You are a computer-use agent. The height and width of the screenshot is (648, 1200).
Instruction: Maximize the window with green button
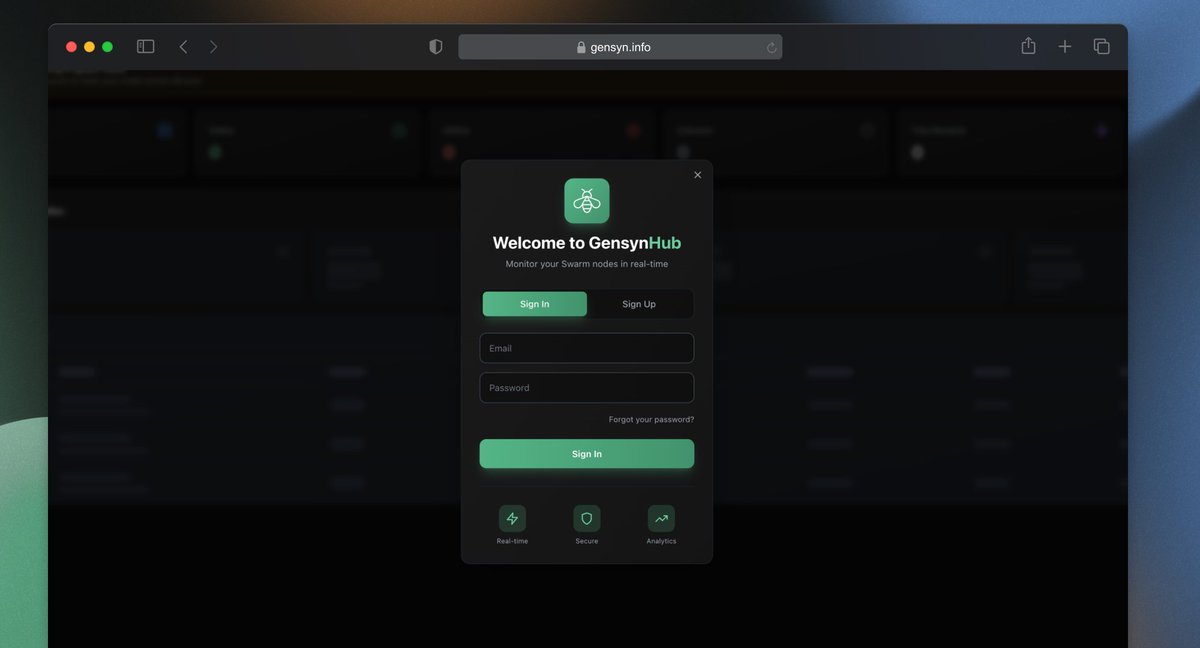coord(107,47)
